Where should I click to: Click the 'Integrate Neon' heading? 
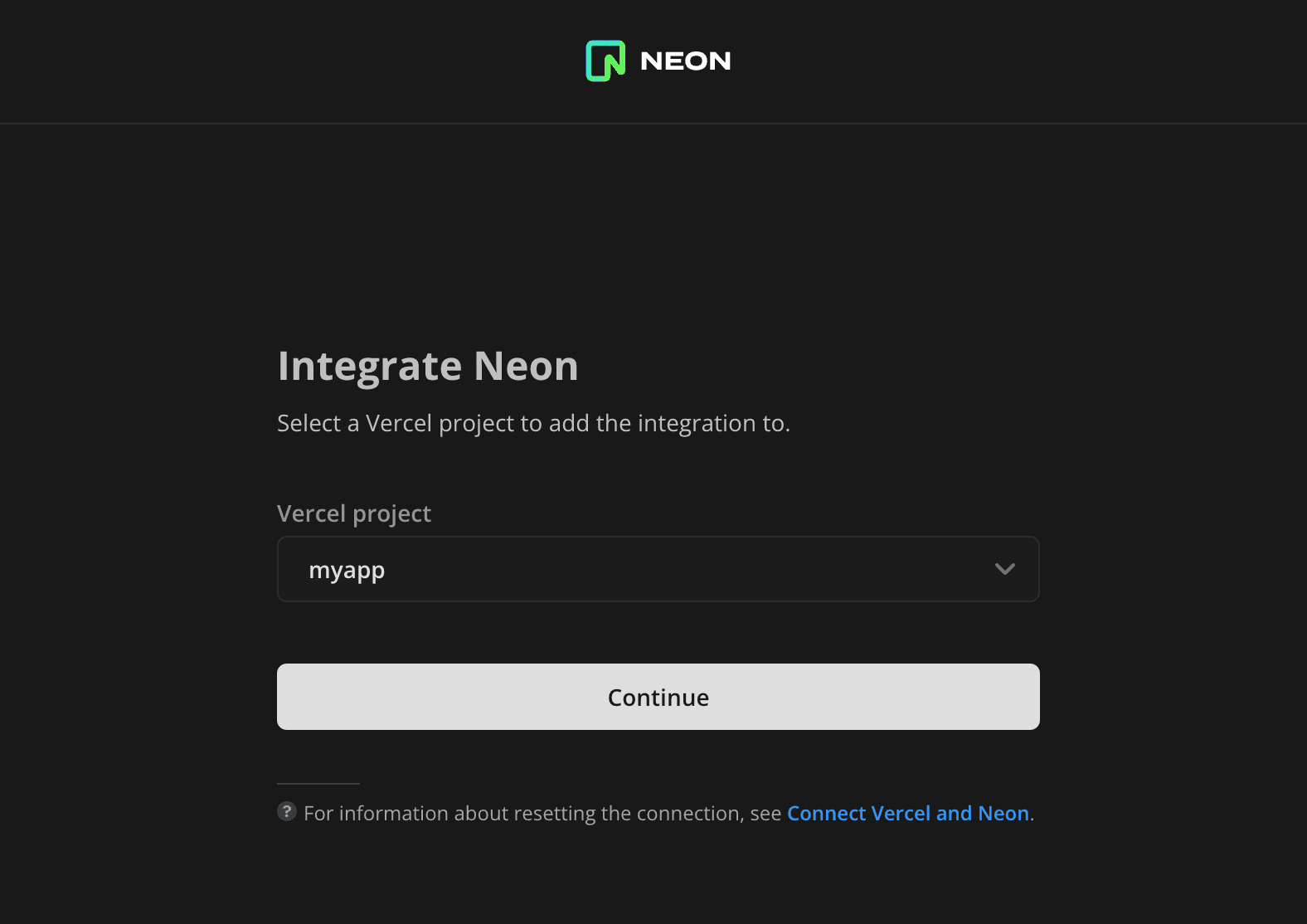428,366
